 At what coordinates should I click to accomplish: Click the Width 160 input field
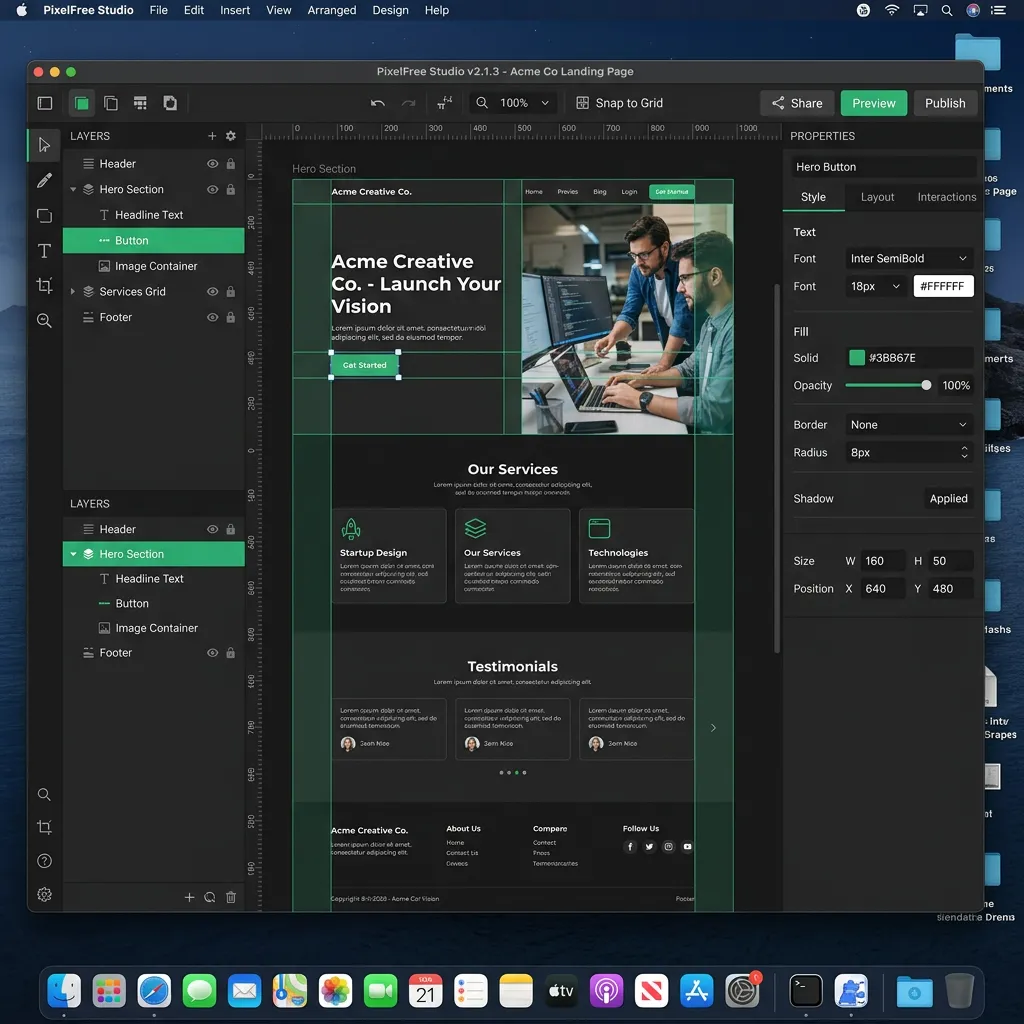click(882, 561)
